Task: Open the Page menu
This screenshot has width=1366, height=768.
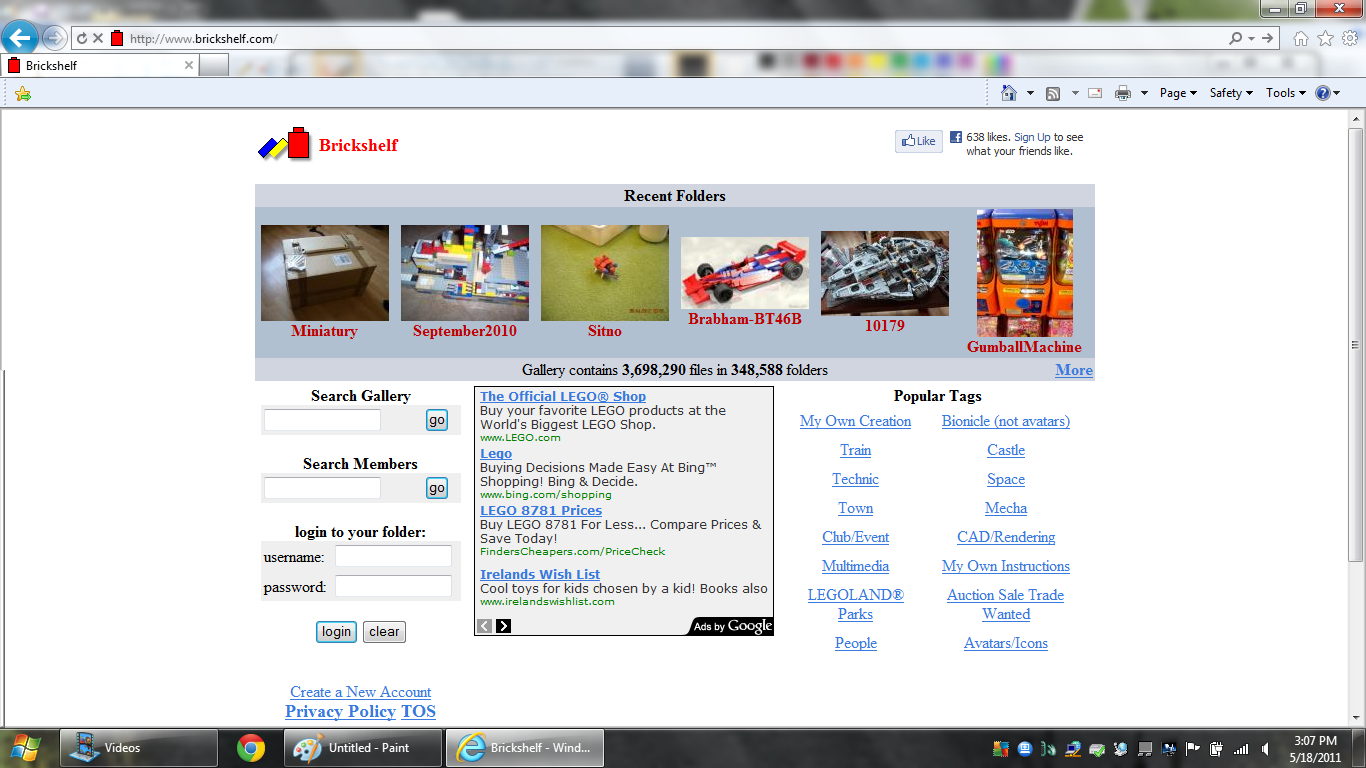Action: (x=1178, y=93)
